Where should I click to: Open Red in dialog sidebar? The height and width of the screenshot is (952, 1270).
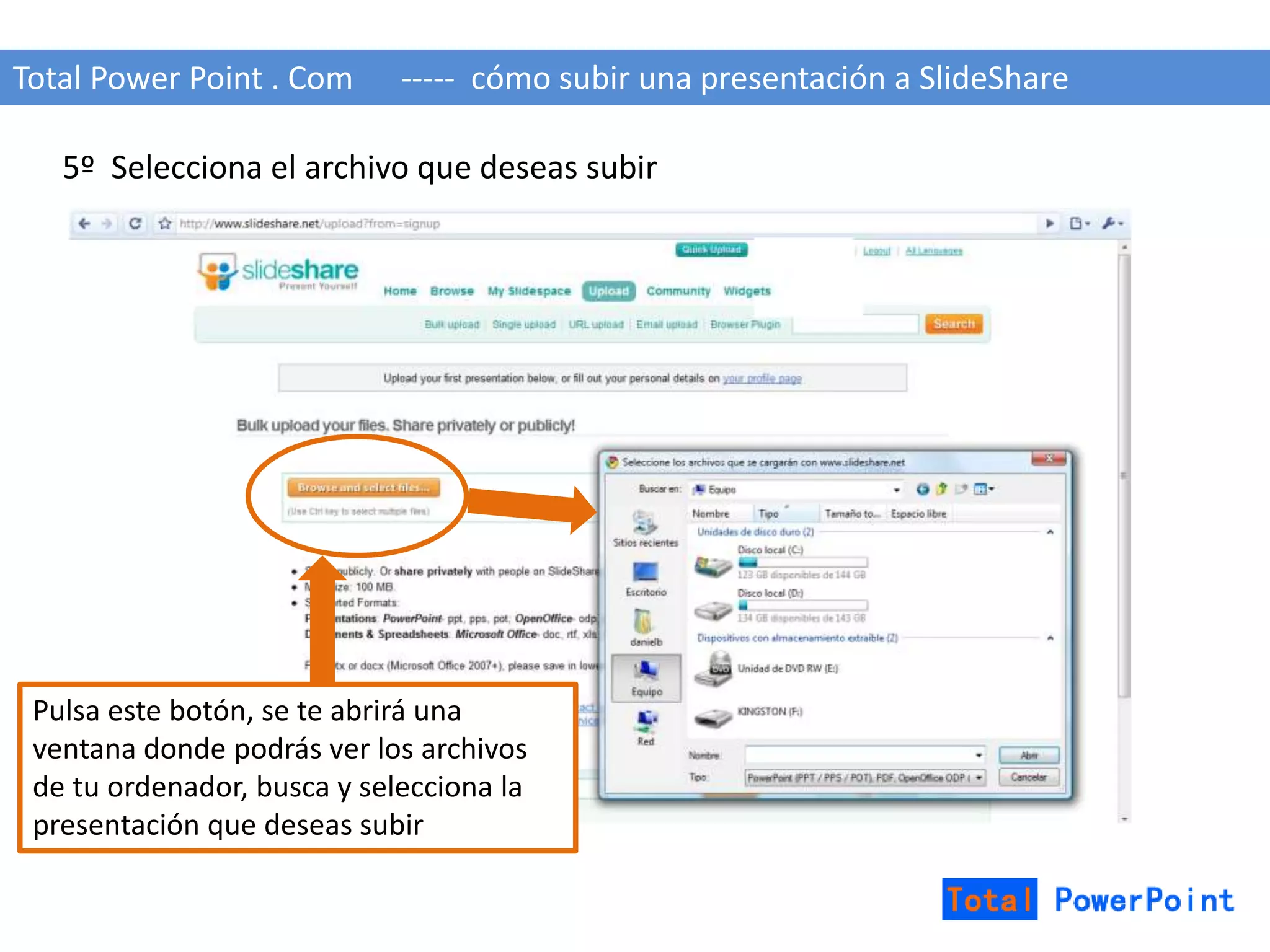[646, 728]
